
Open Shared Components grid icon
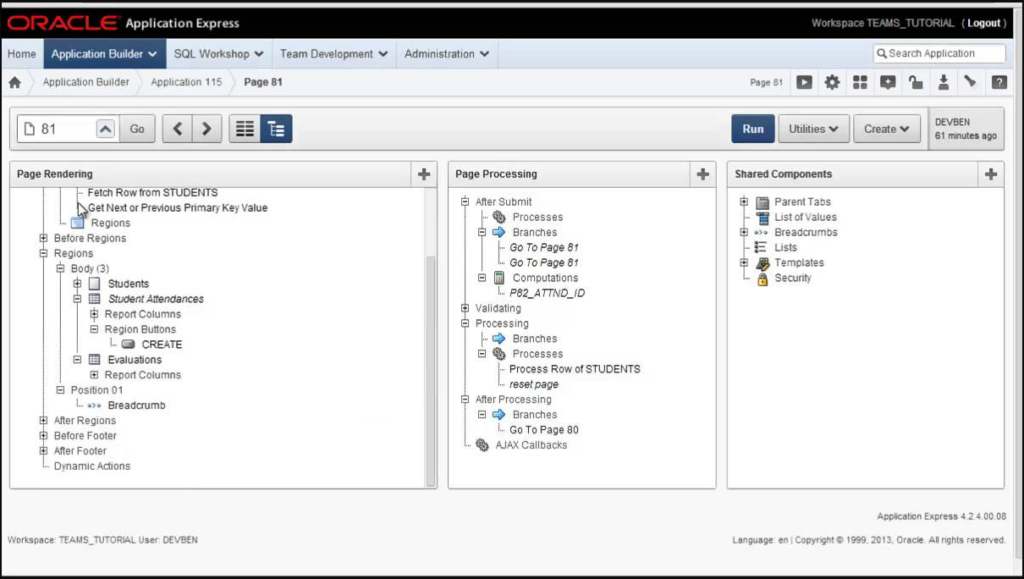tap(860, 82)
